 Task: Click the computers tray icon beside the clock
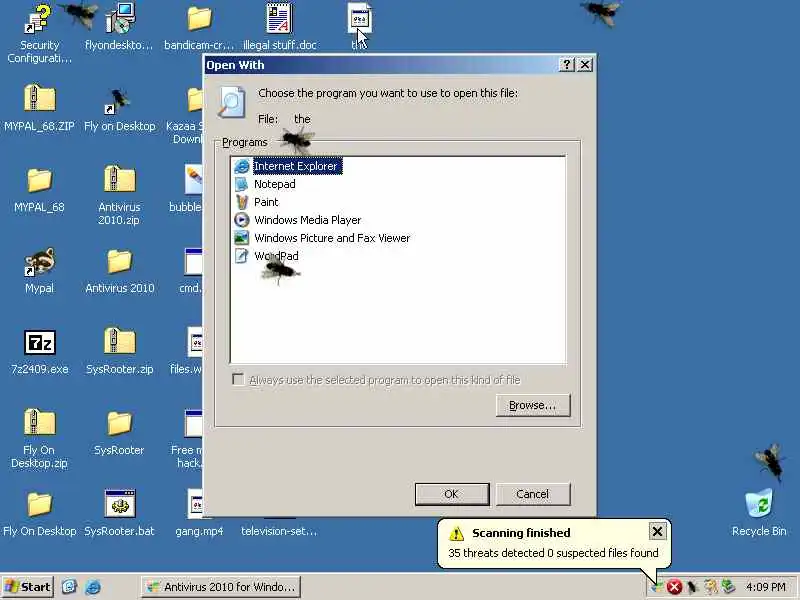tap(728, 587)
